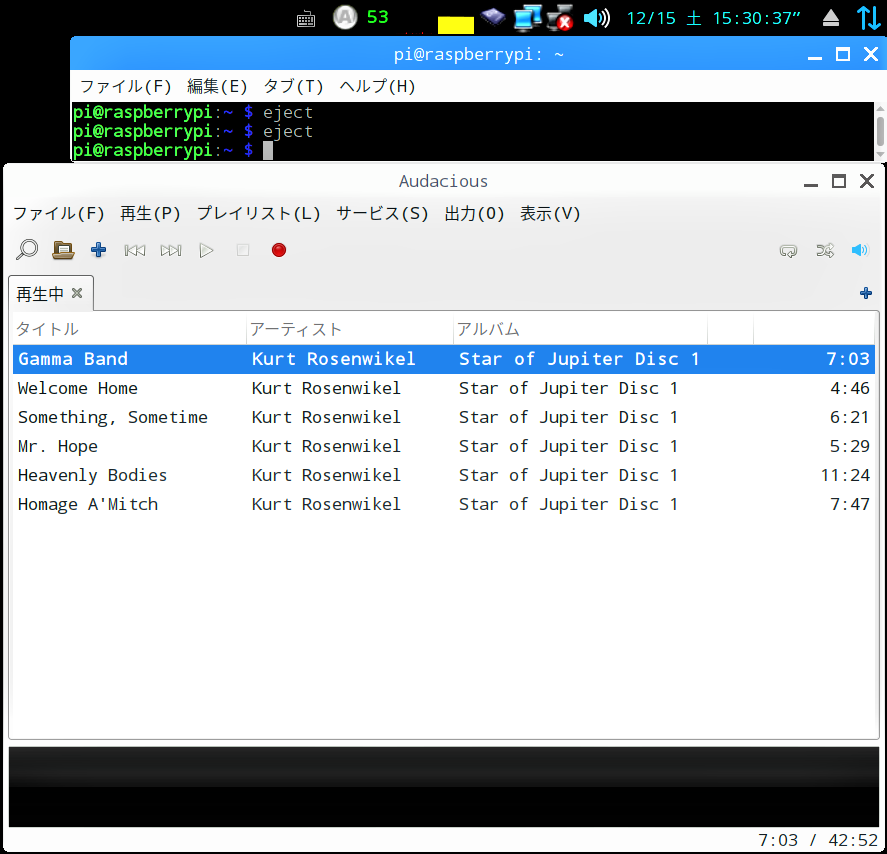Open the 表示(V) menu
Viewport: 887px width, 854px height.
[x=550, y=214]
